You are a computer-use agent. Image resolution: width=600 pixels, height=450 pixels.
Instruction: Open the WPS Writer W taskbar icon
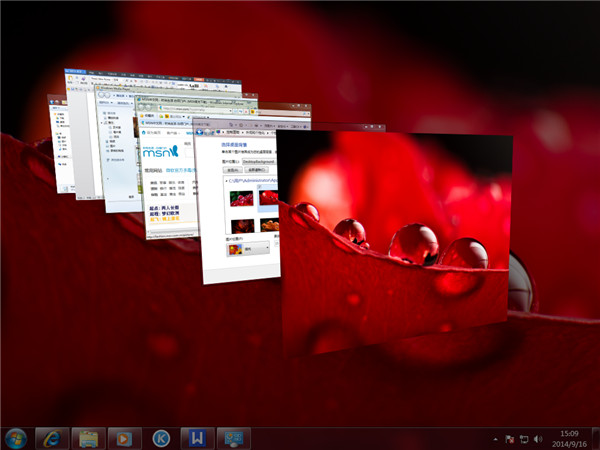[x=198, y=438]
